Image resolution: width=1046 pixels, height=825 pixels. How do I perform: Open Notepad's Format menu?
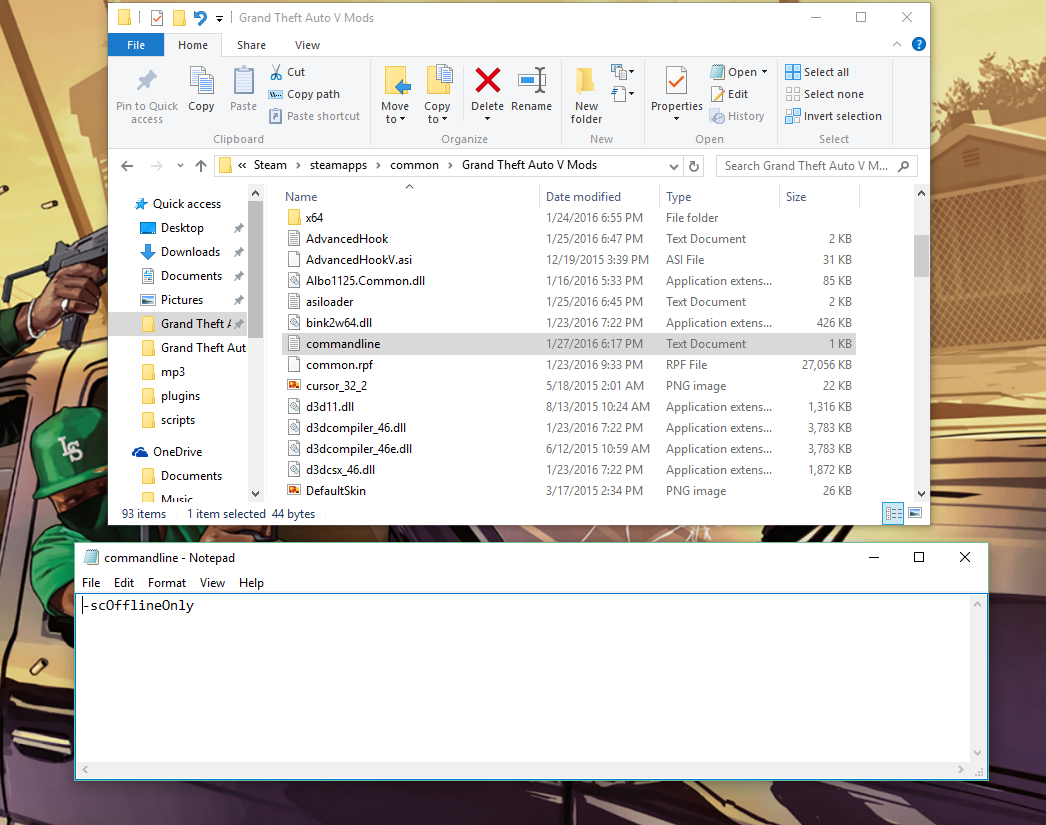click(x=167, y=583)
